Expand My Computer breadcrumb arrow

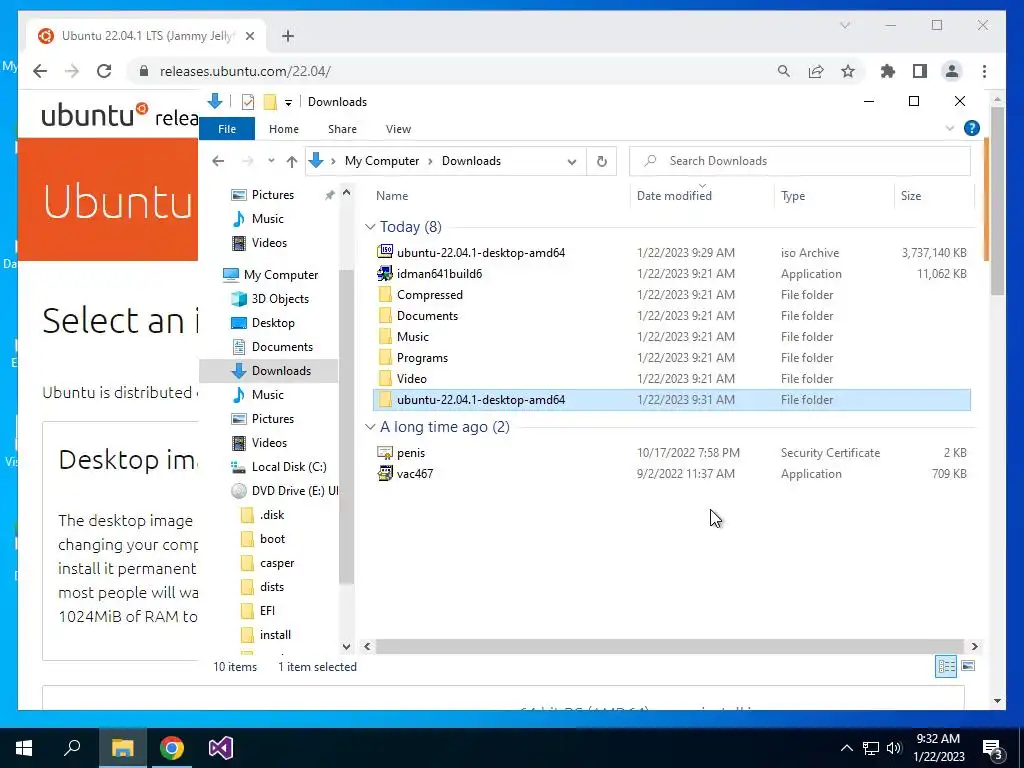[430, 161]
